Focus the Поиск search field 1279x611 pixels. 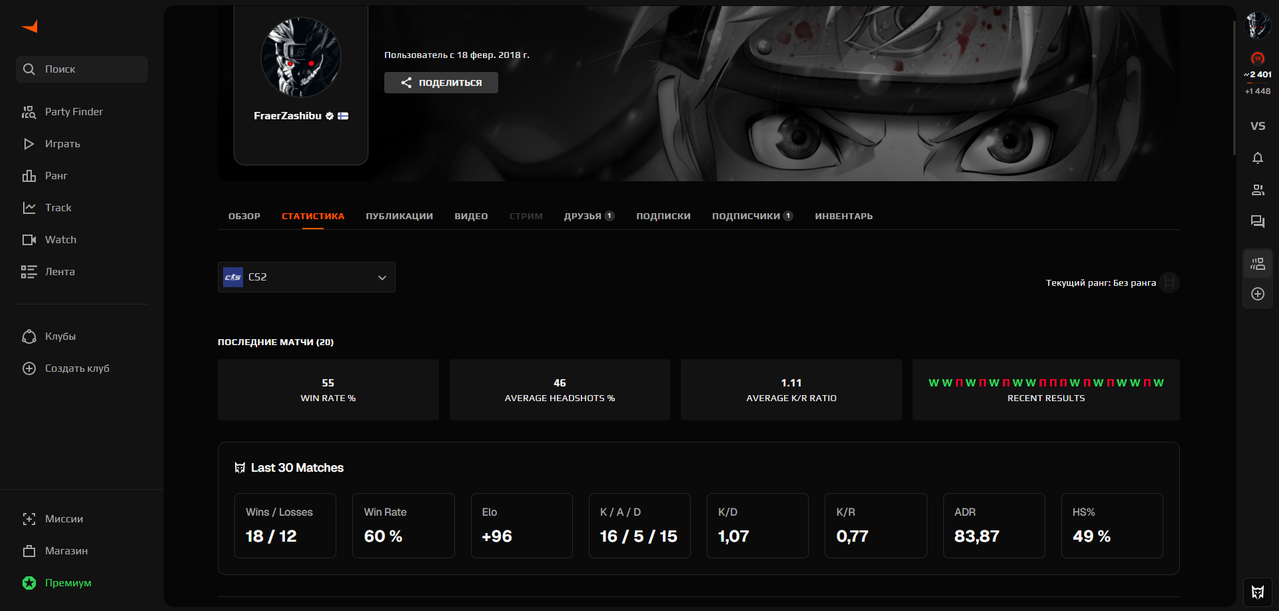(x=82, y=69)
